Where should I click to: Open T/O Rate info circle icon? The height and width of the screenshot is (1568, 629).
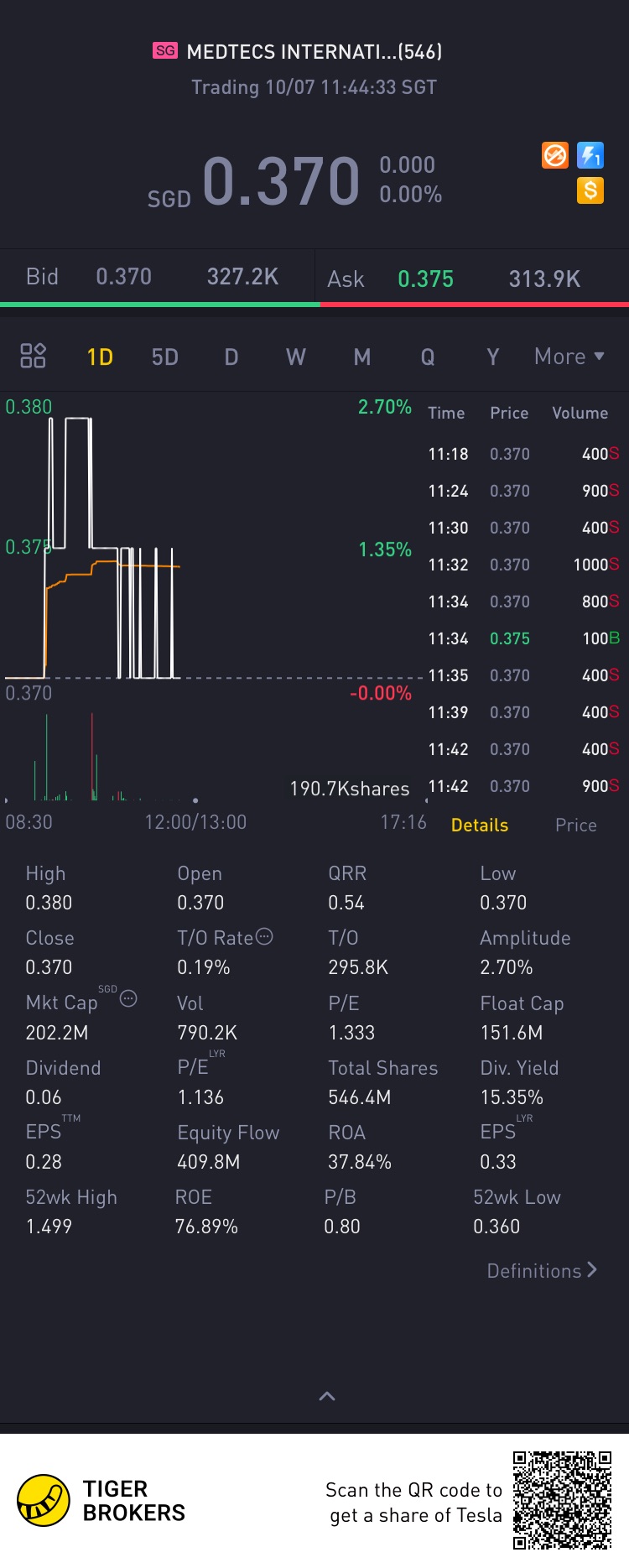(x=264, y=936)
